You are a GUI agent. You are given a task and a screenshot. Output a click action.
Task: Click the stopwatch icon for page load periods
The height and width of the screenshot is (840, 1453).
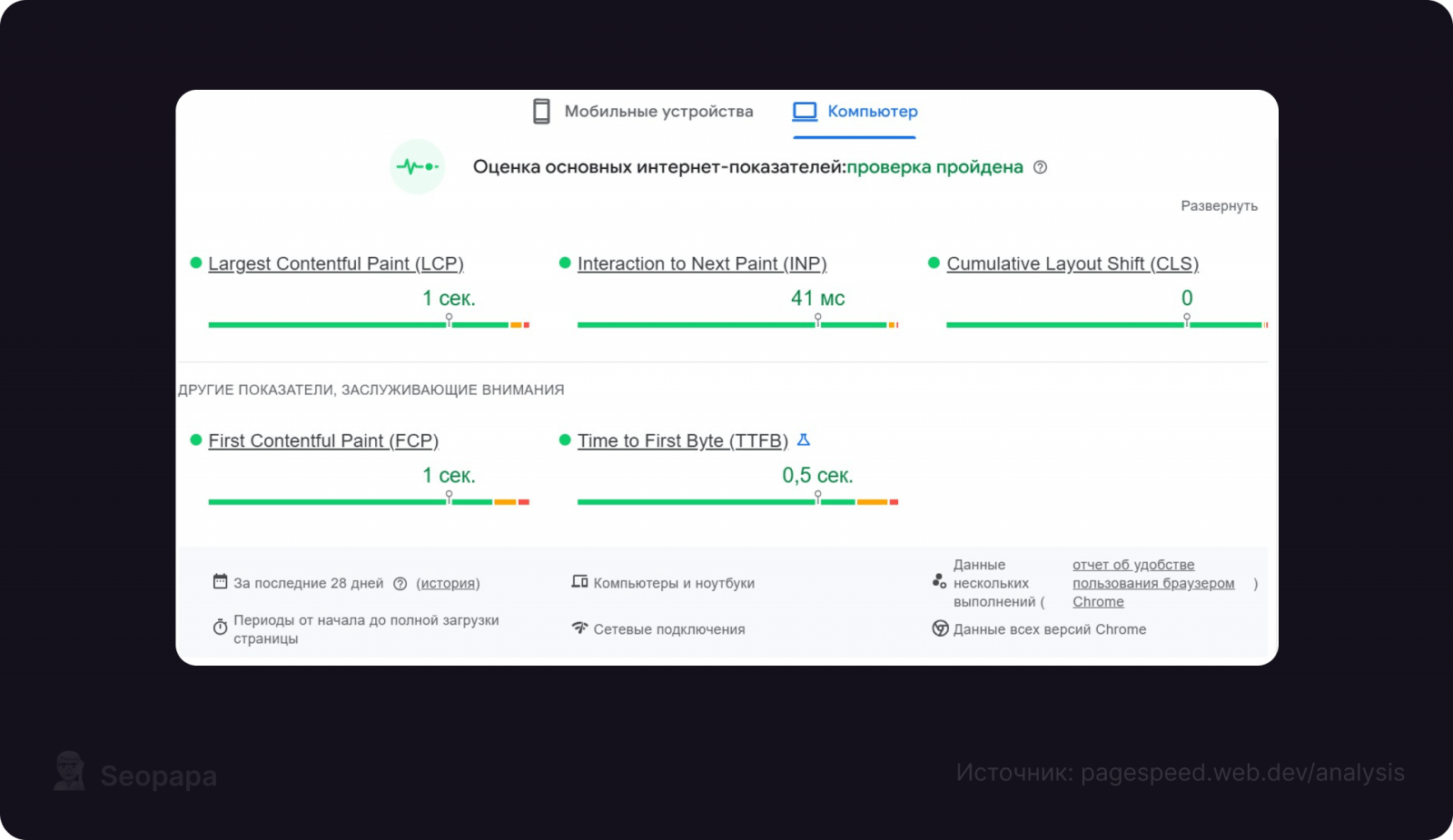[220, 628]
